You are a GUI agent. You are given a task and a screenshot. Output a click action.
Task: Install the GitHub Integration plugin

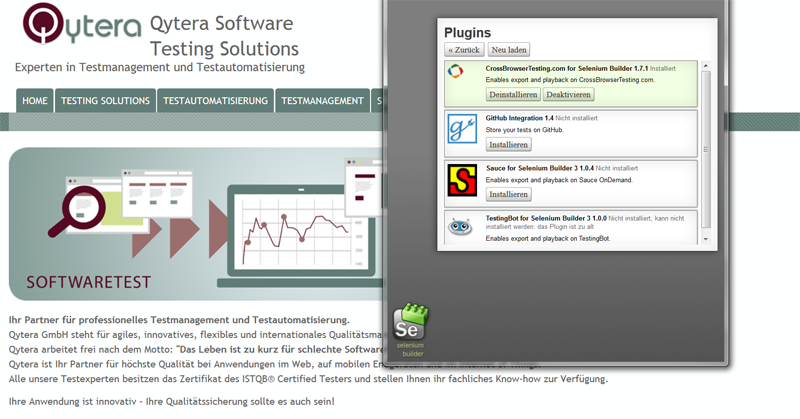(509, 144)
